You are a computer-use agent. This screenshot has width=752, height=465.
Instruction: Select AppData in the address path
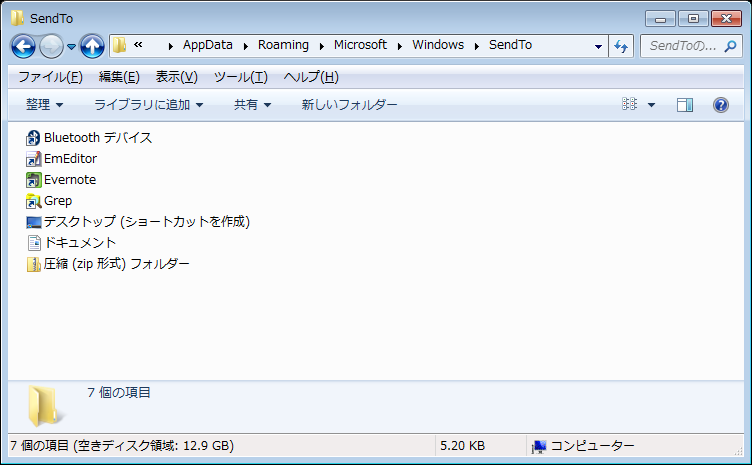coord(208,45)
